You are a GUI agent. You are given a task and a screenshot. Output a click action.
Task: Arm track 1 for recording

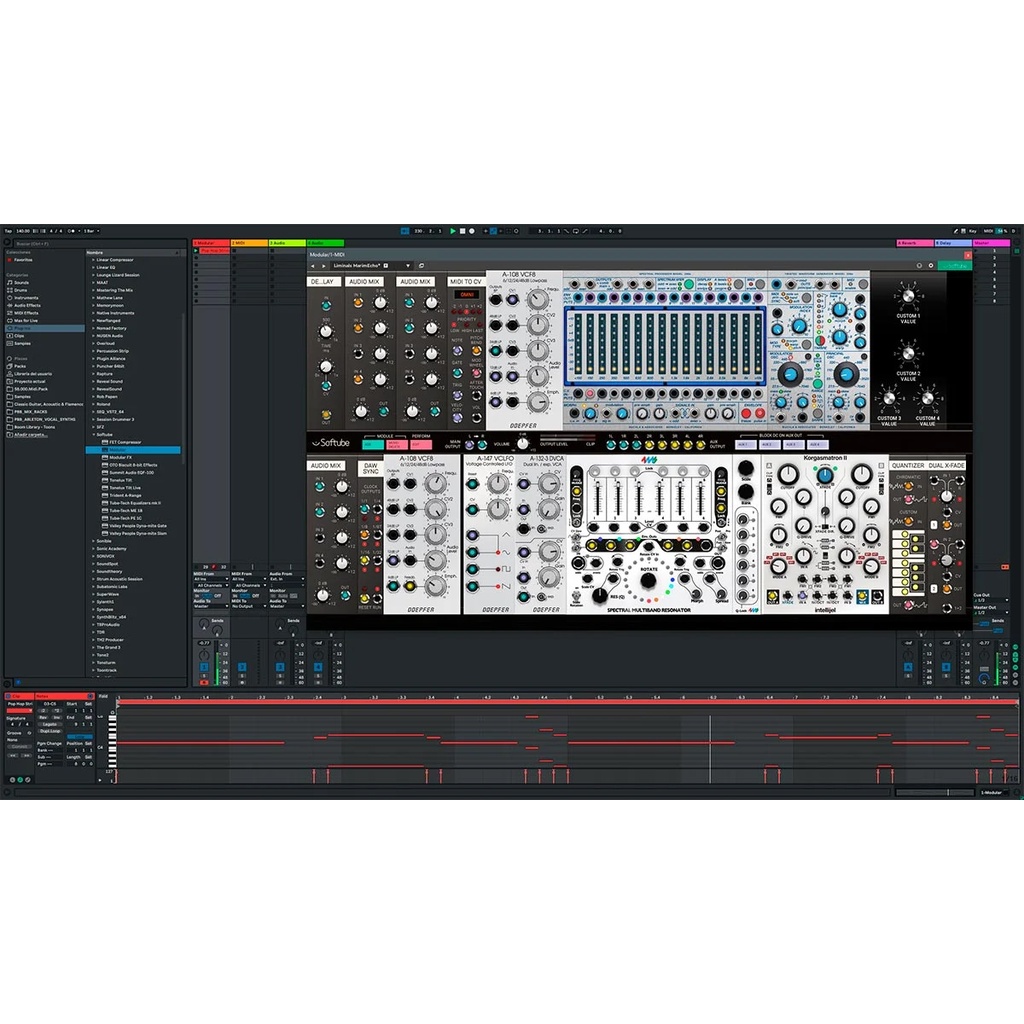tap(204, 682)
